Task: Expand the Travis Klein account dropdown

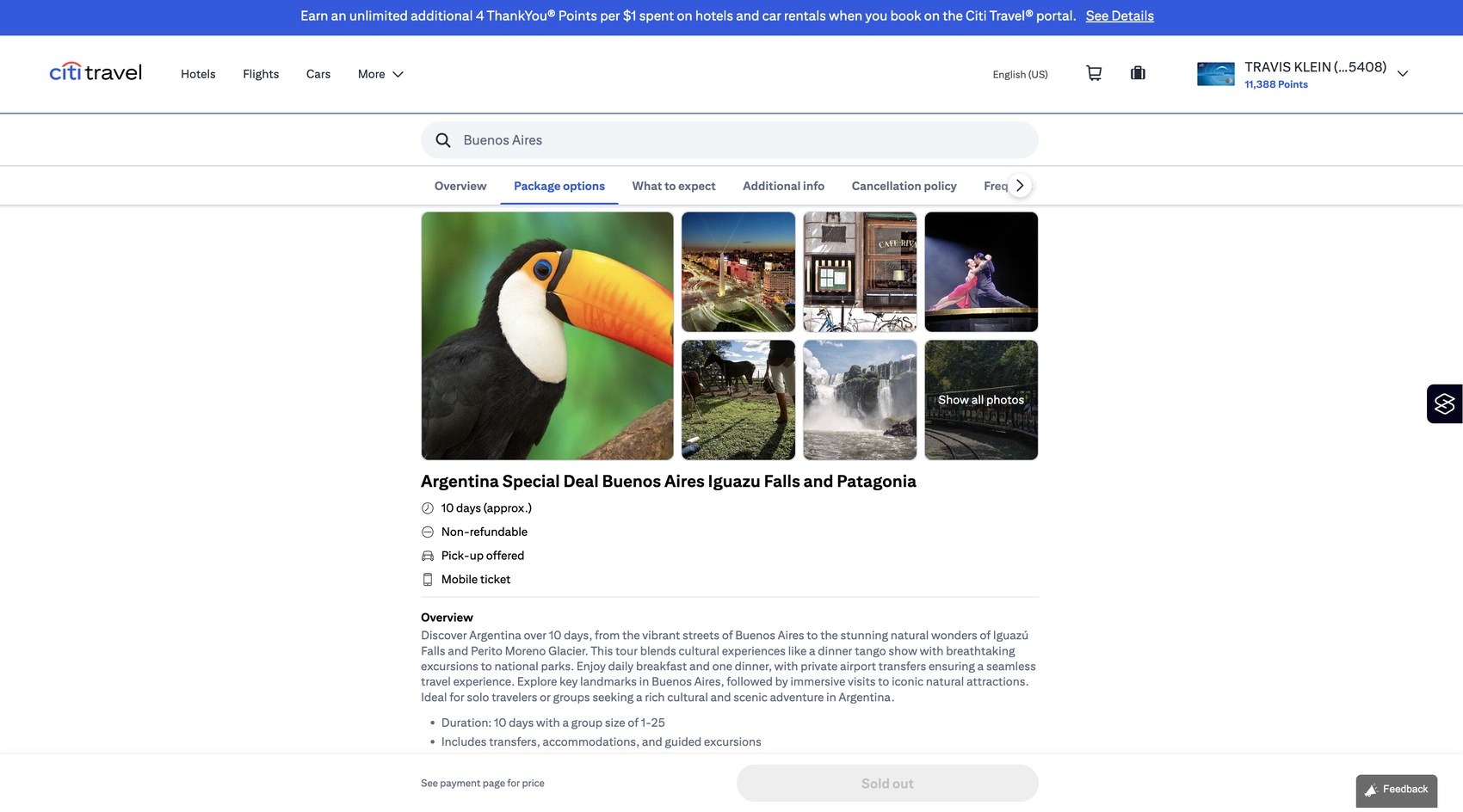Action: point(1403,74)
